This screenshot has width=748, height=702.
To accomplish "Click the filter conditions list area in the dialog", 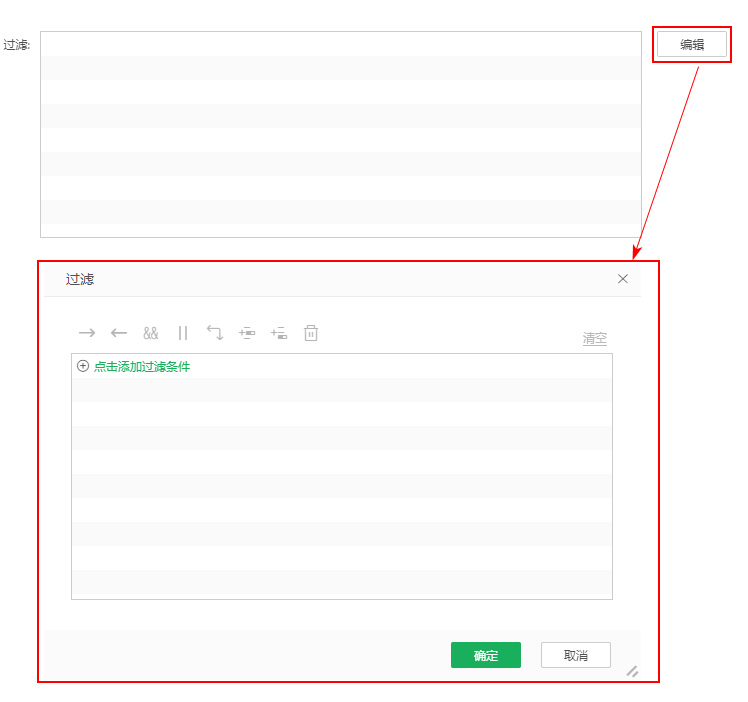I will 342,476.
